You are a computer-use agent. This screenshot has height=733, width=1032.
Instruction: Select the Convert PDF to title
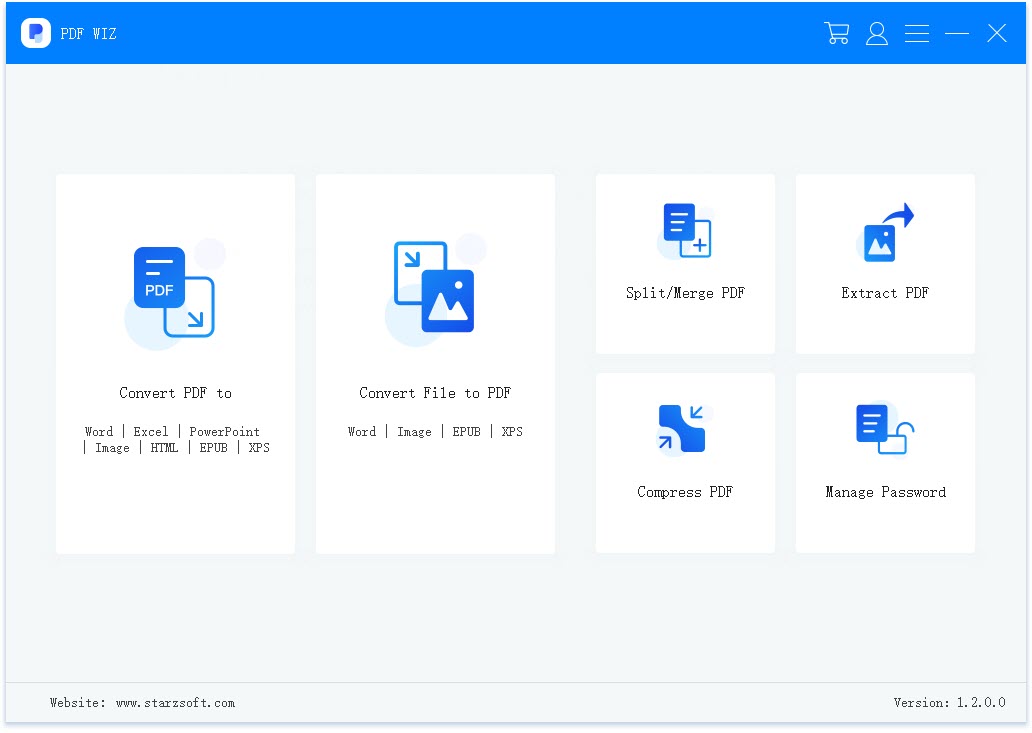pyautogui.click(x=175, y=393)
